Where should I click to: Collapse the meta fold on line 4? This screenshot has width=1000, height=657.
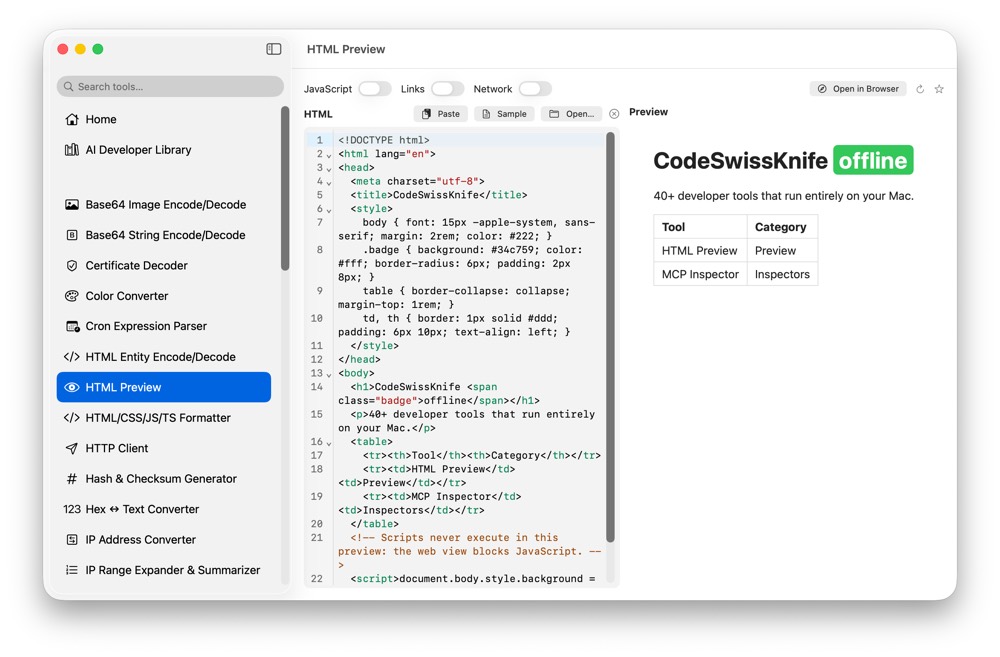[x=329, y=182]
